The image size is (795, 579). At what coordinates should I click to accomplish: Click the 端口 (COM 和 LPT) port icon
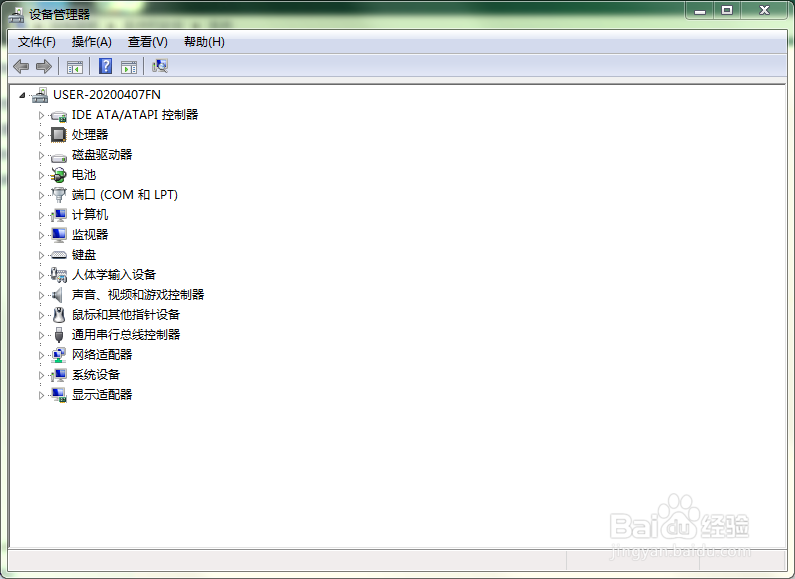point(59,195)
